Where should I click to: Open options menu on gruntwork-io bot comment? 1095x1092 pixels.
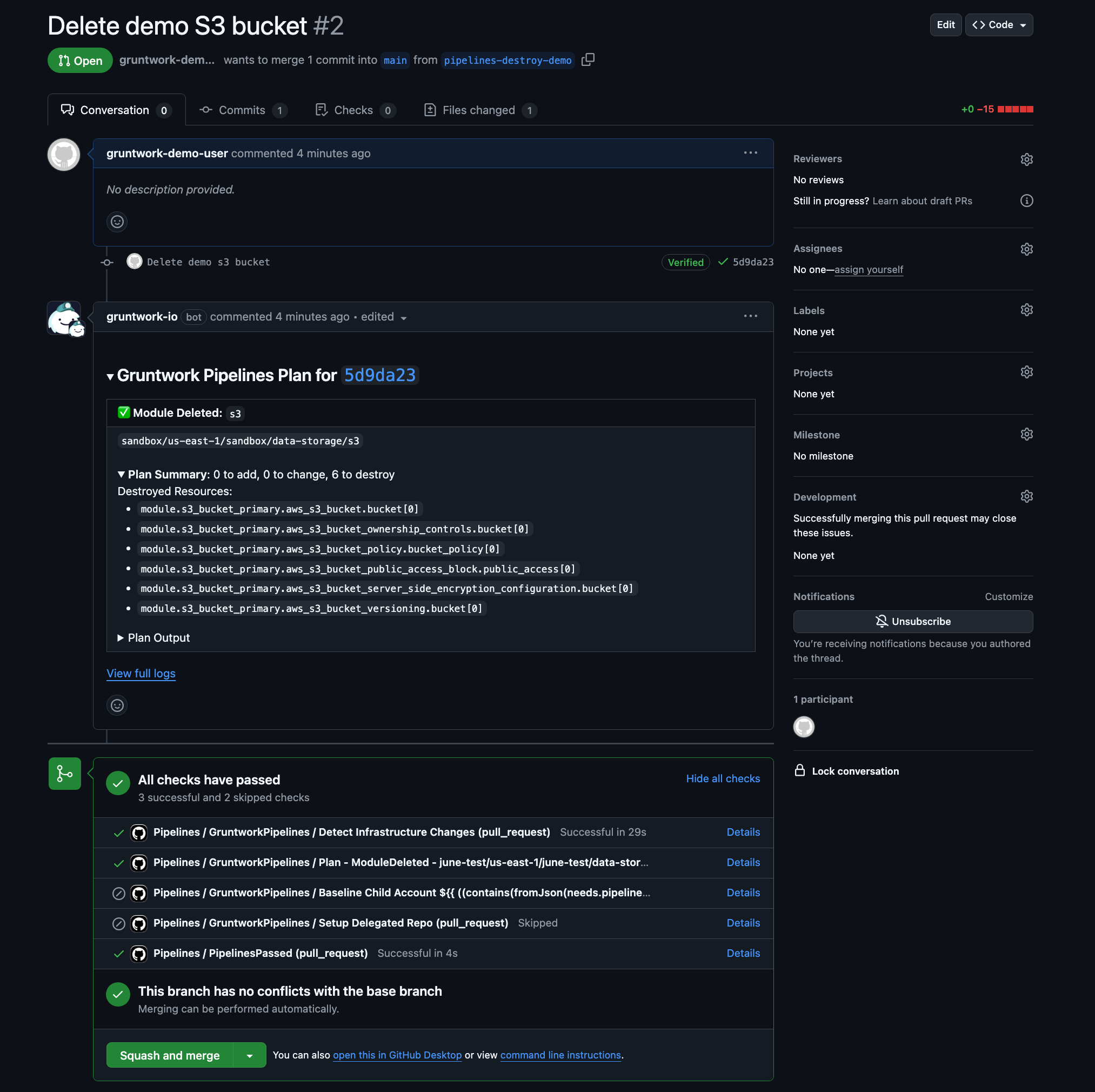coord(750,316)
